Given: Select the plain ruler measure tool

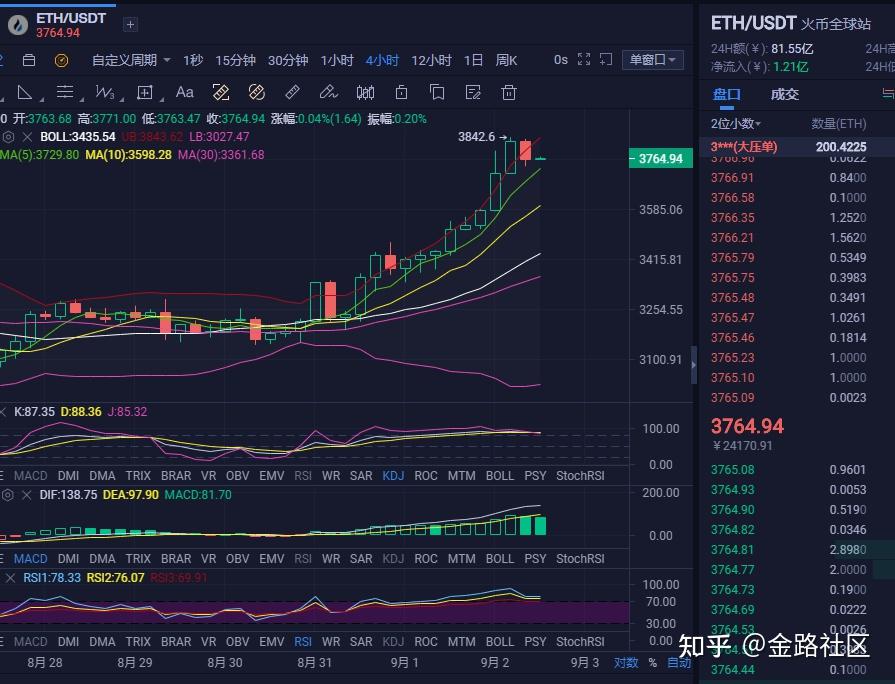Looking at the screenshot, I should pos(292,92).
